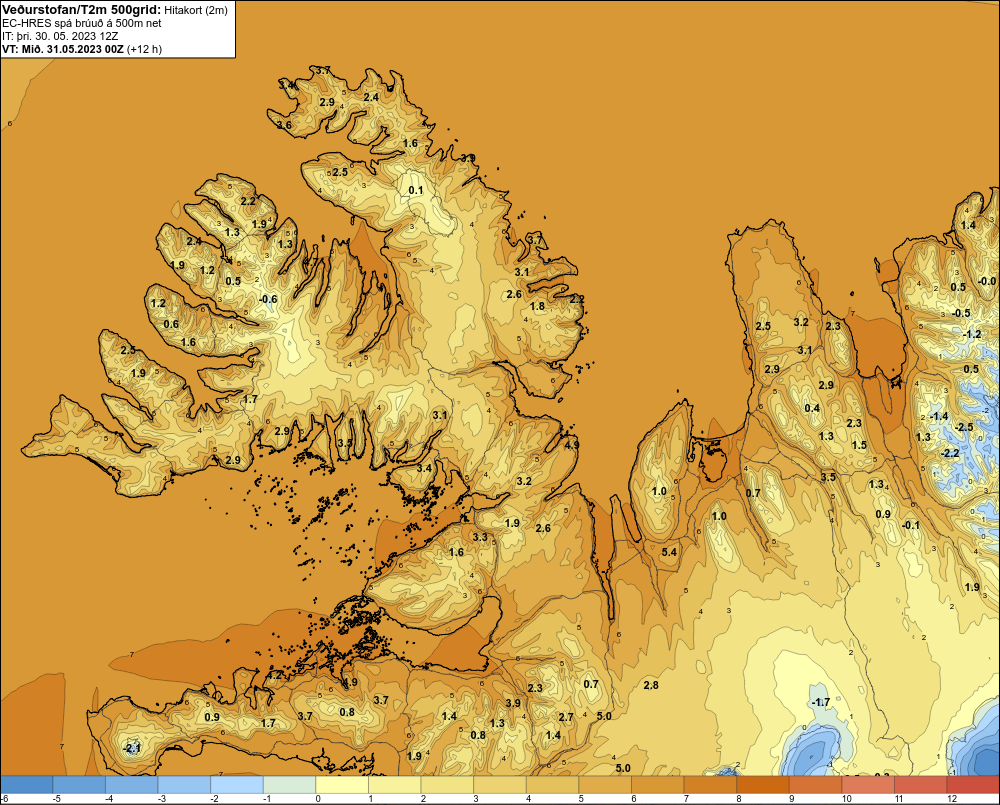Select the -0.6 temperature label in the Westfjords
The image size is (1000, 805).
[x=268, y=299]
